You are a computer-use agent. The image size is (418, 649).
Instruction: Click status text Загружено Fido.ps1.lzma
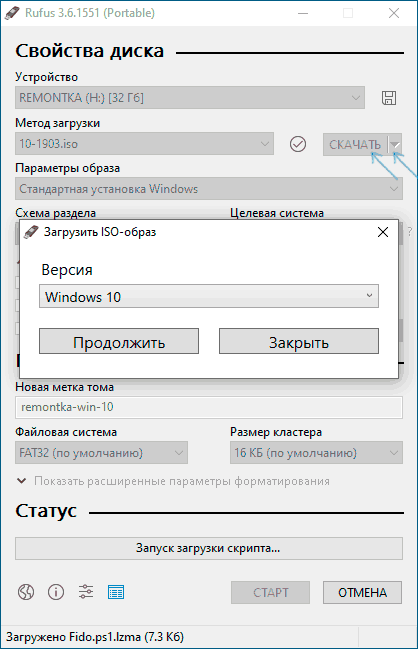(x=95, y=637)
